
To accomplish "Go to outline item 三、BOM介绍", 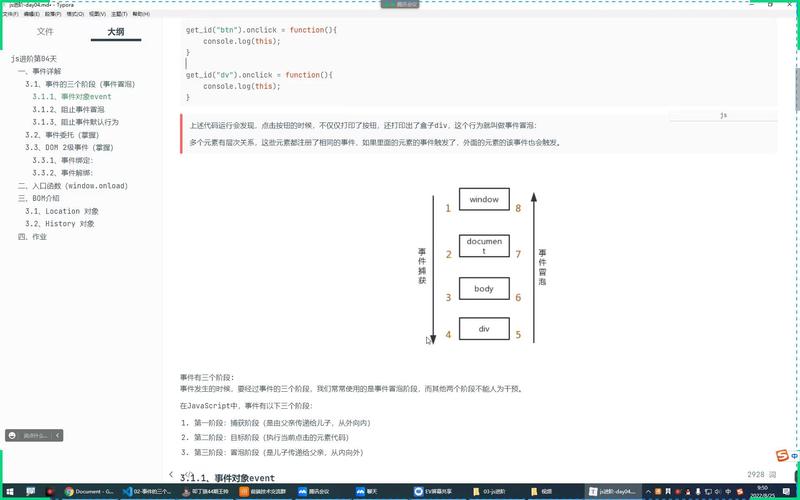I will point(39,198).
